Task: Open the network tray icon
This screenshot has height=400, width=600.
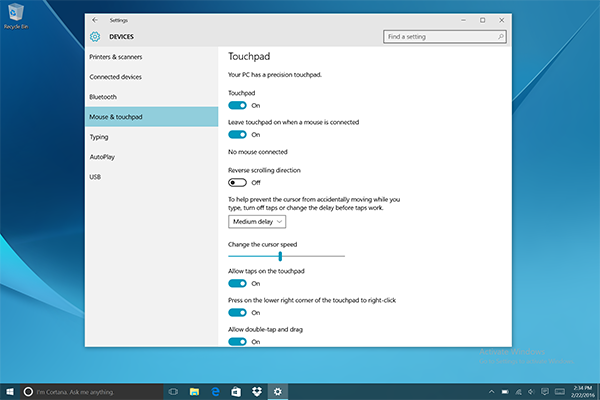Action: [x=518, y=392]
